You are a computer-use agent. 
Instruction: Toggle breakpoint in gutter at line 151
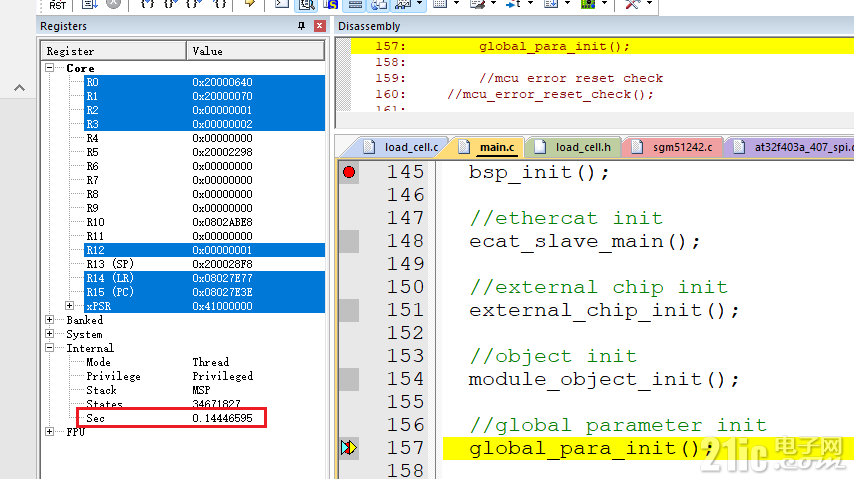(349, 310)
